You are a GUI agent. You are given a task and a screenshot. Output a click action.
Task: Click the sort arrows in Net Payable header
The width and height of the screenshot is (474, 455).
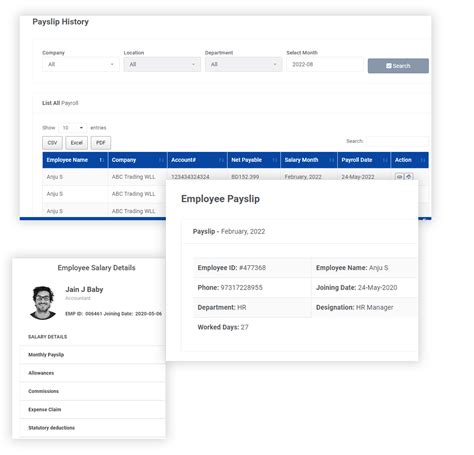coord(275,160)
